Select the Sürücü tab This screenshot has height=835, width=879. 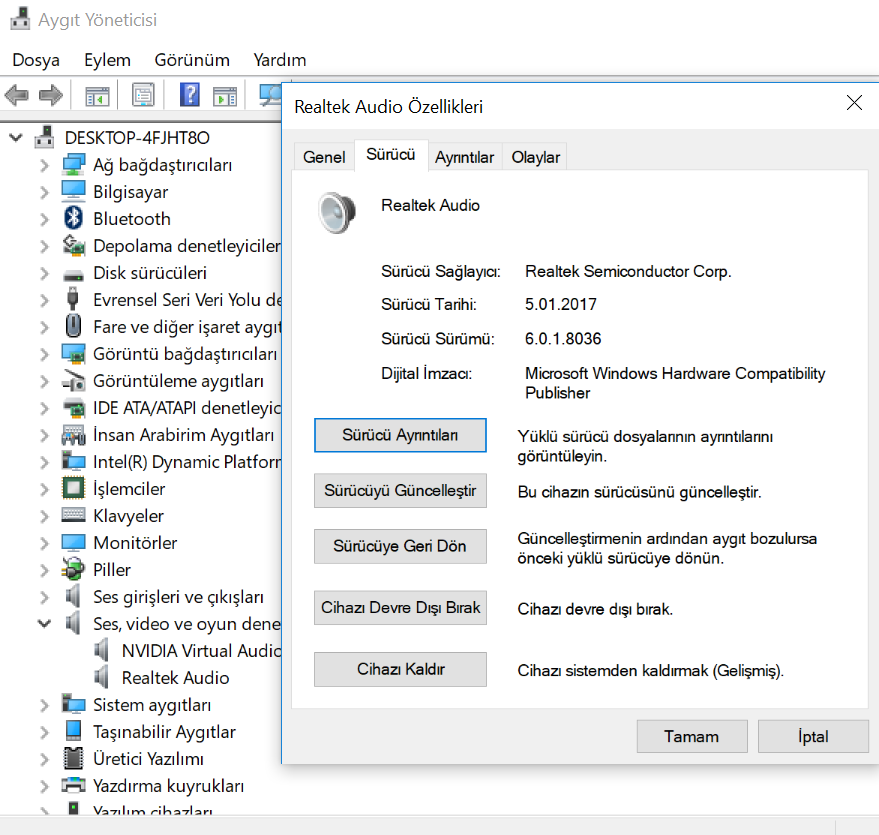391,155
